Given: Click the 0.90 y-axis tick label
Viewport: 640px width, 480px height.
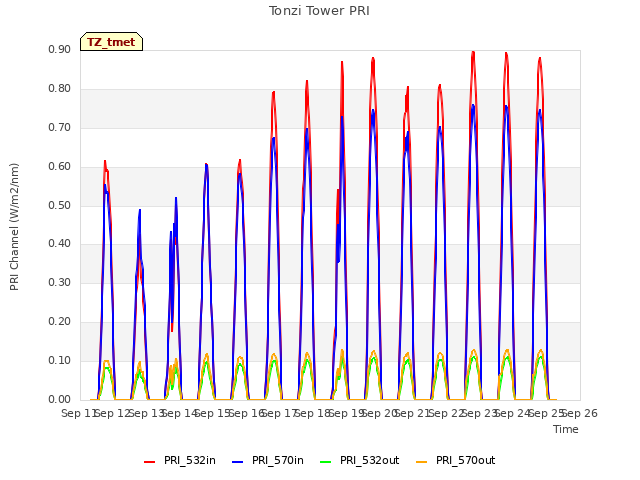Looking at the screenshot, I should [60, 50].
